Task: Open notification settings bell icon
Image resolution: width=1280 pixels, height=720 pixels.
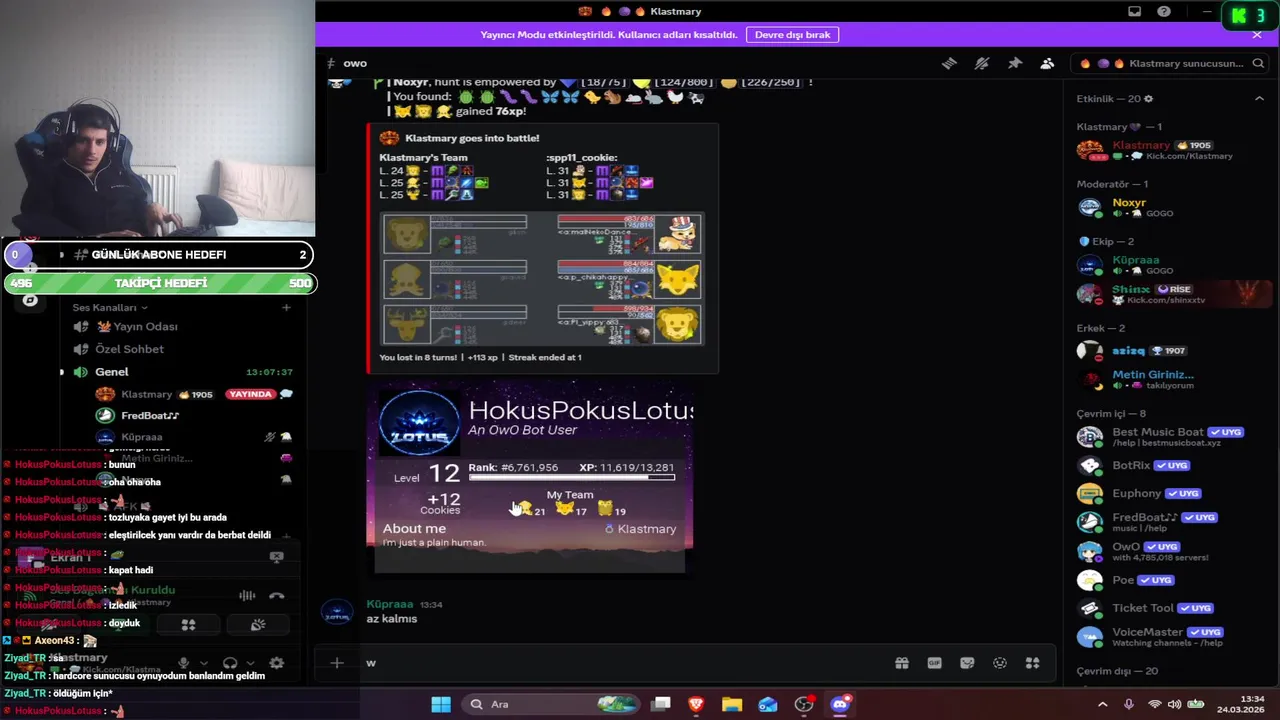Action: (982, 63)
